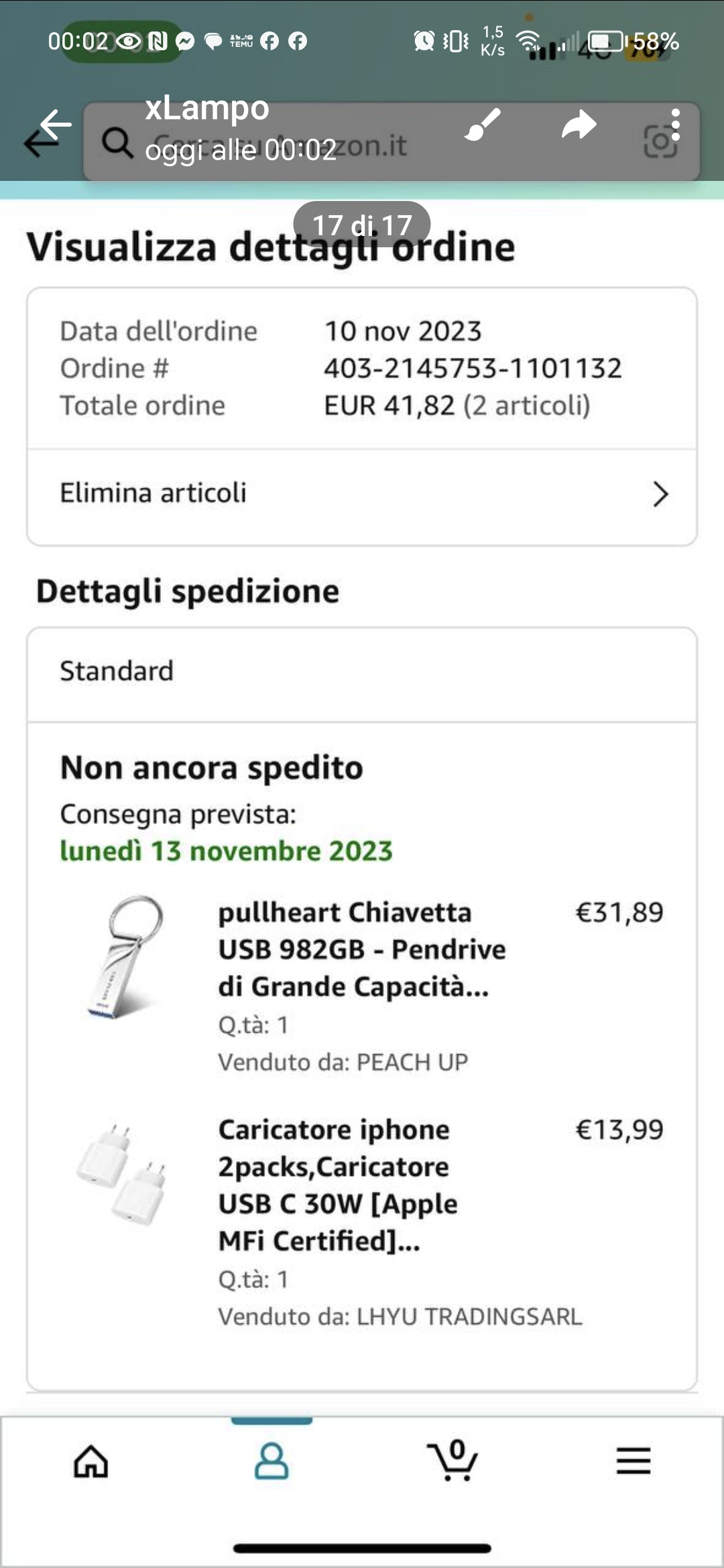The width and height of the screenshot is (724, 1568).
Task: Tap the white back arrow
Action: click(55, 125)
